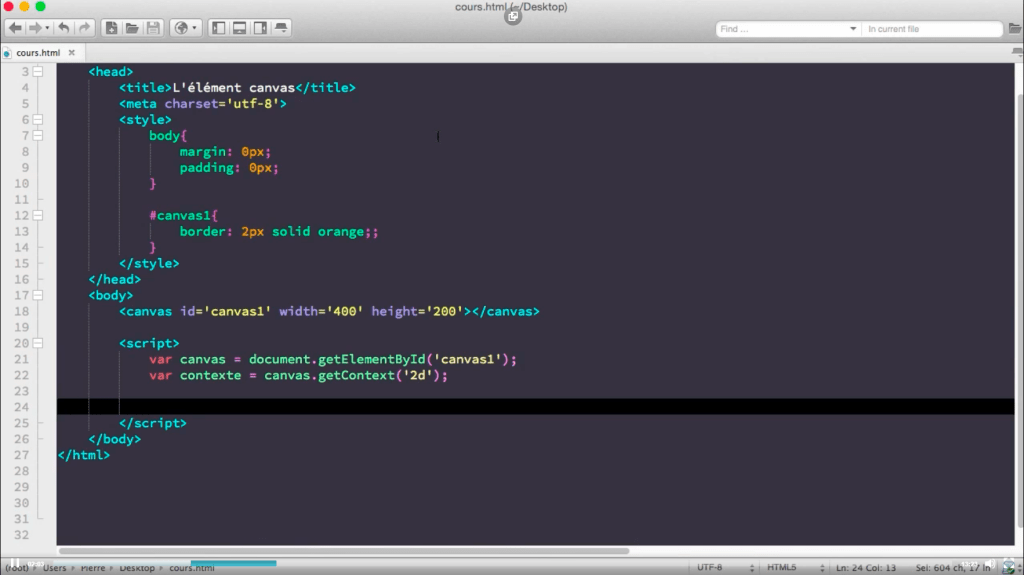The image size is (1024, 575).
Task: Collapse the #canvas1 rule on line 12
Action: pyautogui.click(x=38, y=216)
